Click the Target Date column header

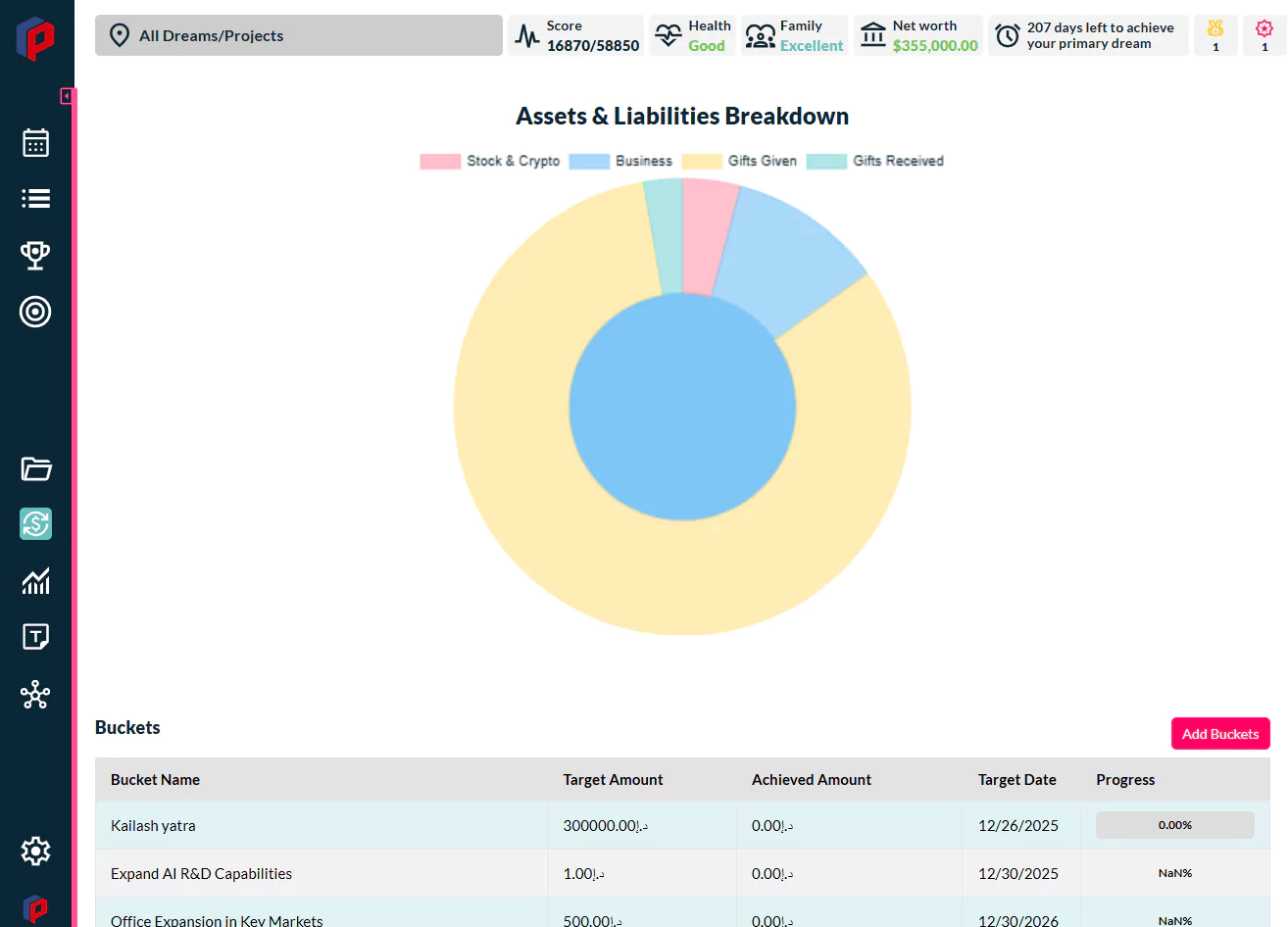pyautogui.click(x=1016, y=780)
